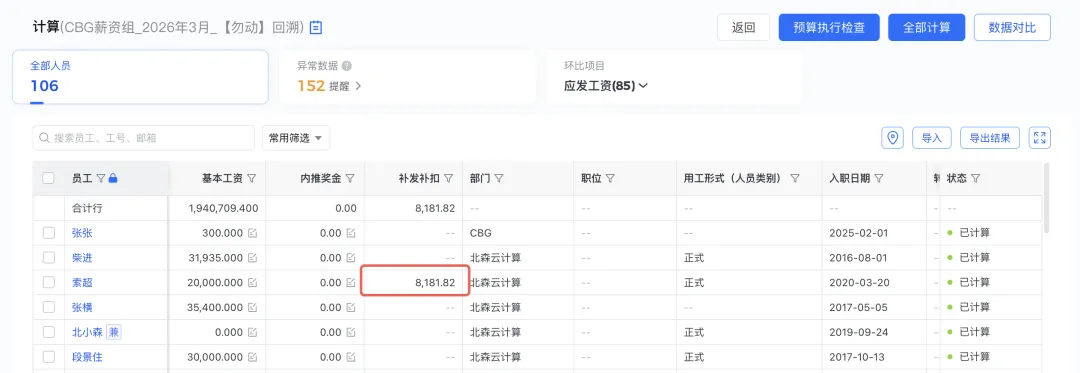
Task: Click the 部门 cell CBG
Action: (481, 233)
